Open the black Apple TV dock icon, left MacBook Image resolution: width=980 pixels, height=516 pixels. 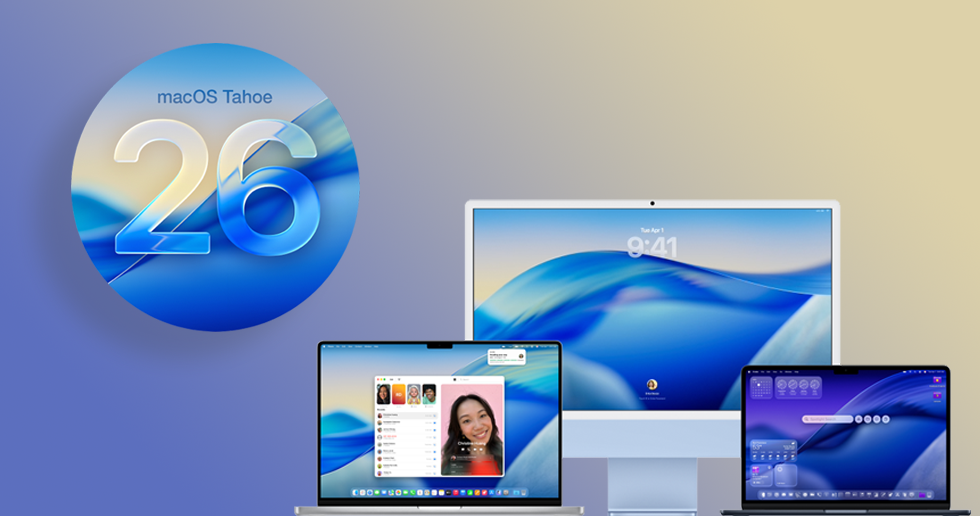click(449, 492)
